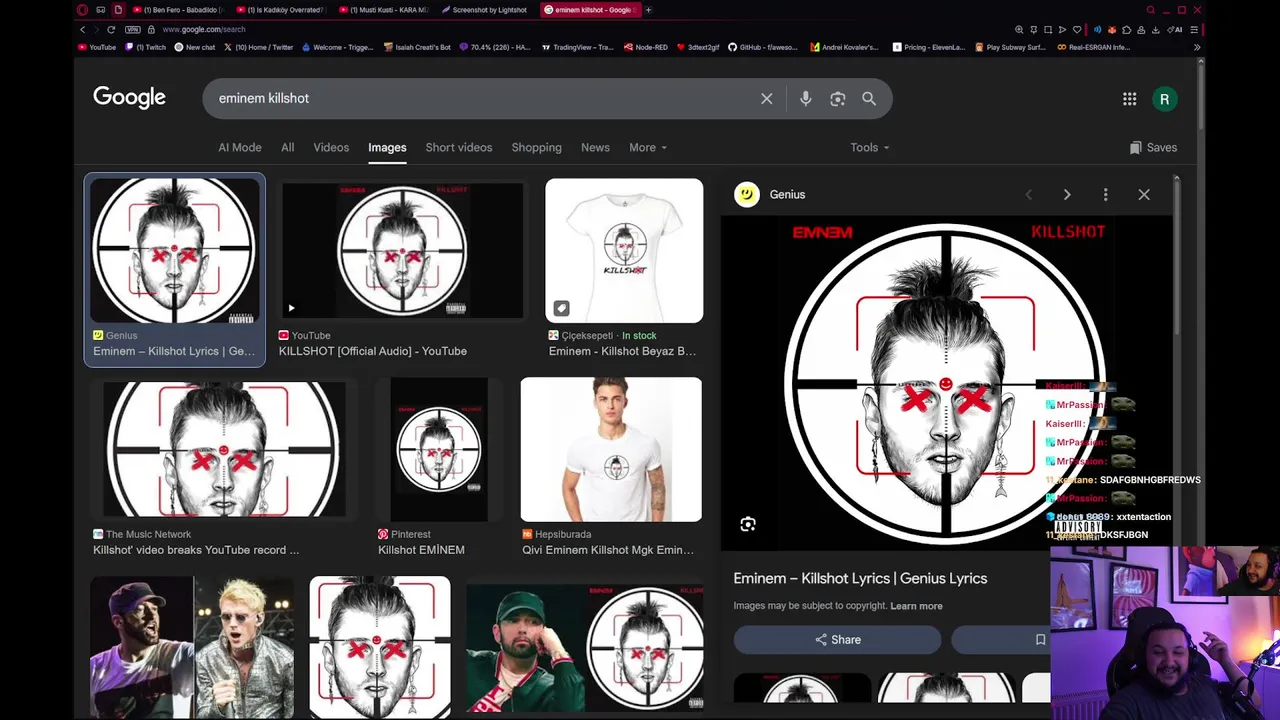Open the downloads icon in toolbar
The image size is (1280, 720).
[1155, 29]
